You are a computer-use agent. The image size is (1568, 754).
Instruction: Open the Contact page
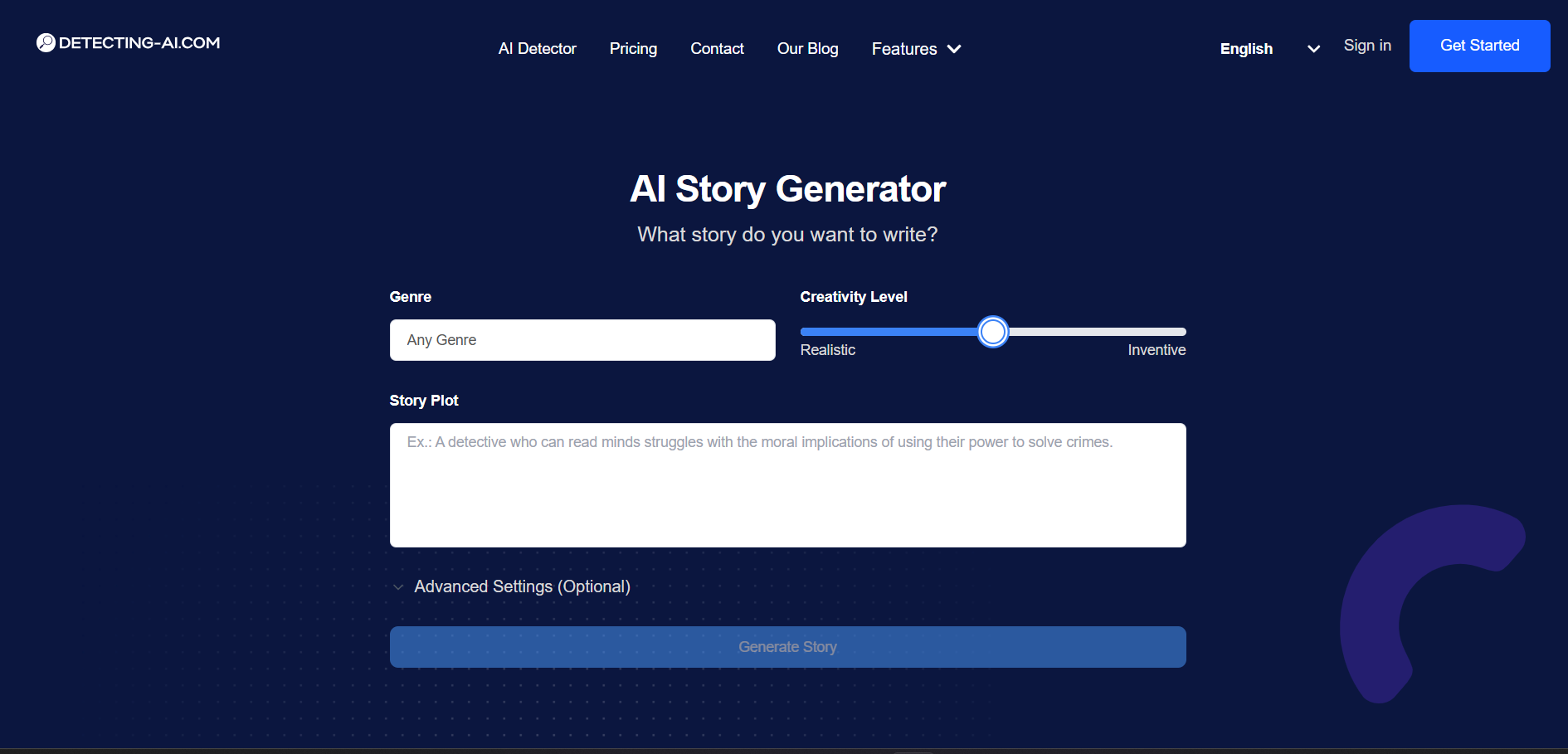pyautogui.click(x=717, y=49)
